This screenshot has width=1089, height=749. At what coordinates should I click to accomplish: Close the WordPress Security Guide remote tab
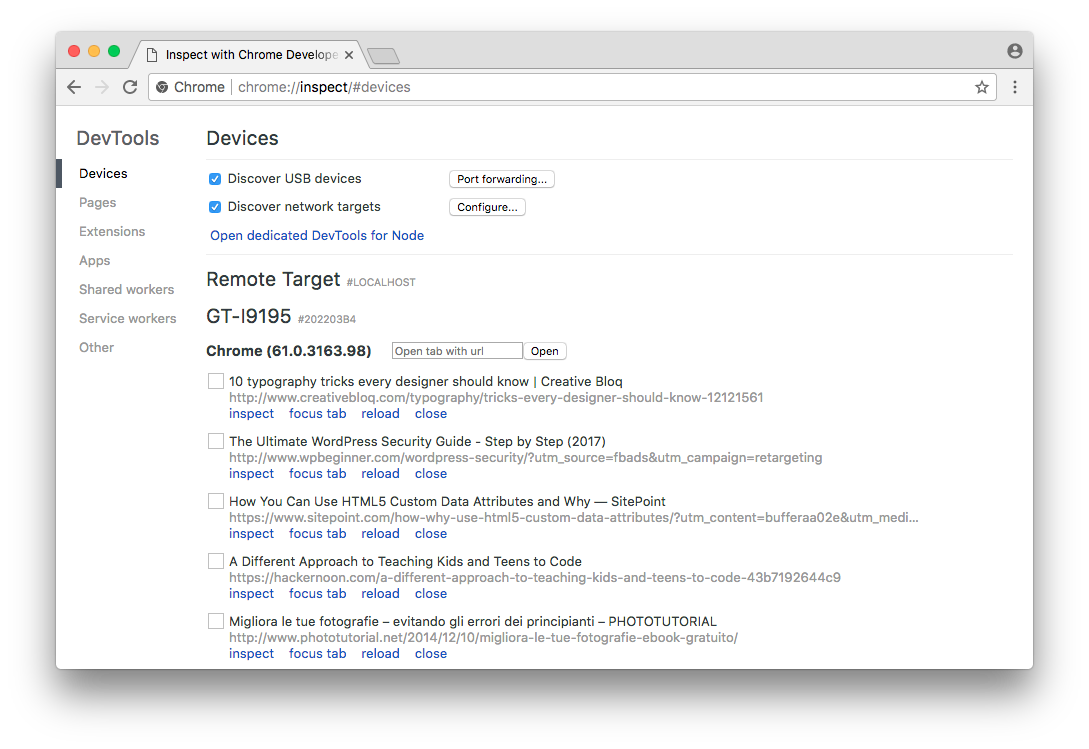pyautogui.click(x=431, y=473)
